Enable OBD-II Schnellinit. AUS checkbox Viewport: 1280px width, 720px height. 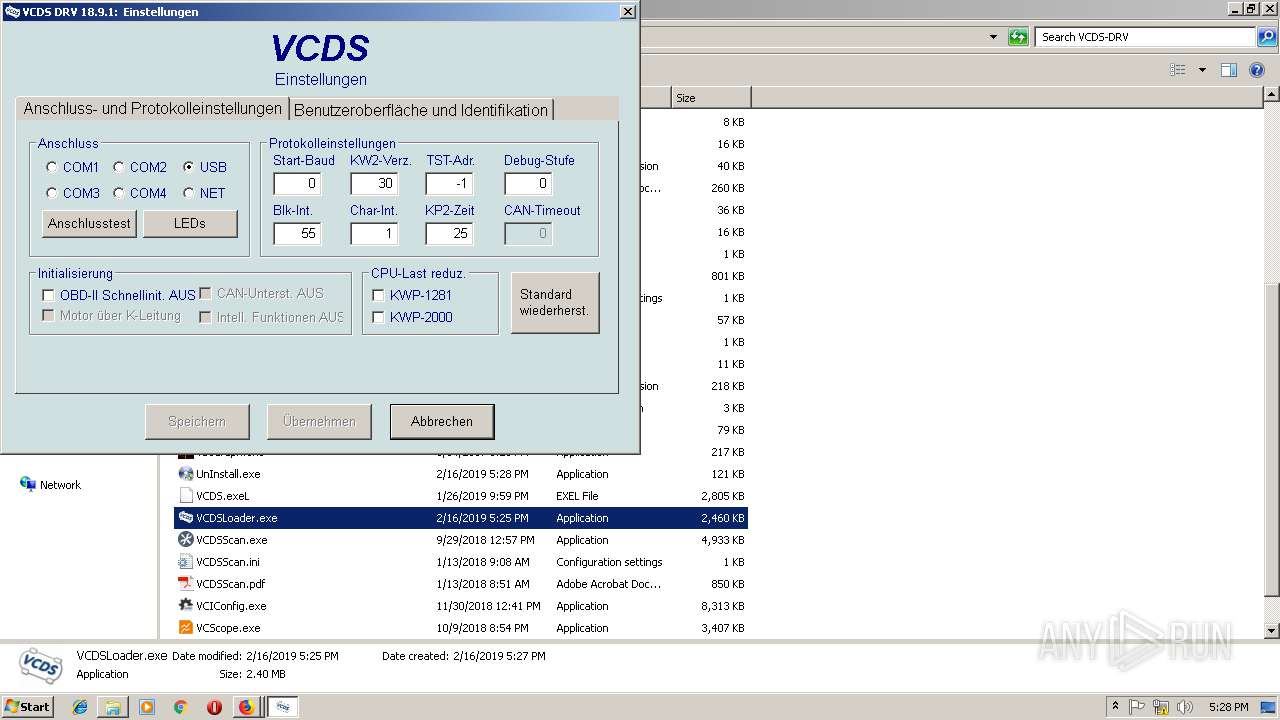pos(48,295)
